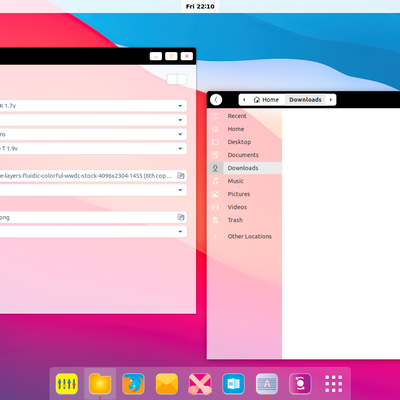Open Pictures in the Files sidebar

tap(244, 194)
